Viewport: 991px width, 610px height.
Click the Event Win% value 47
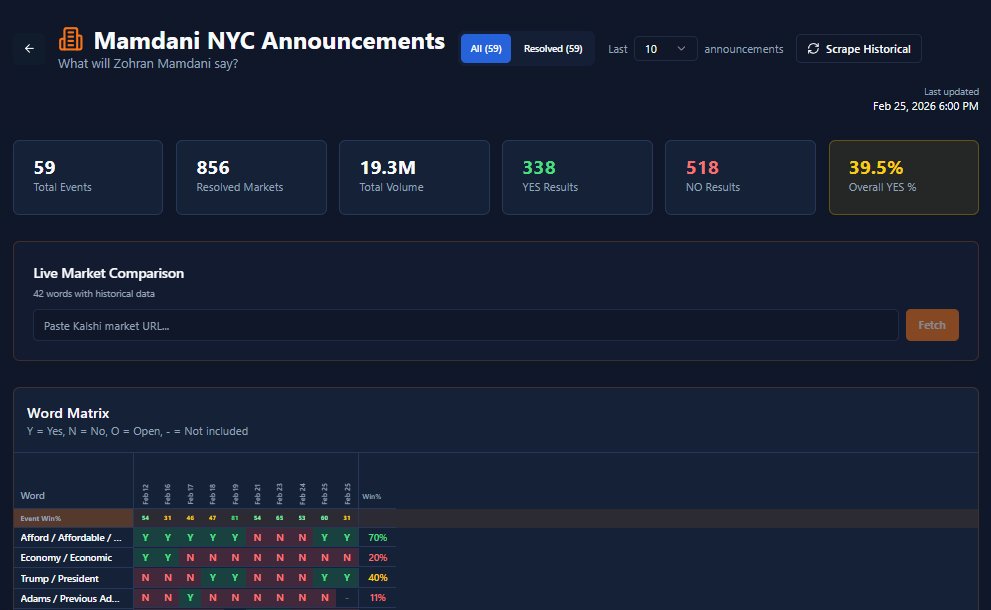click(212, 518)
